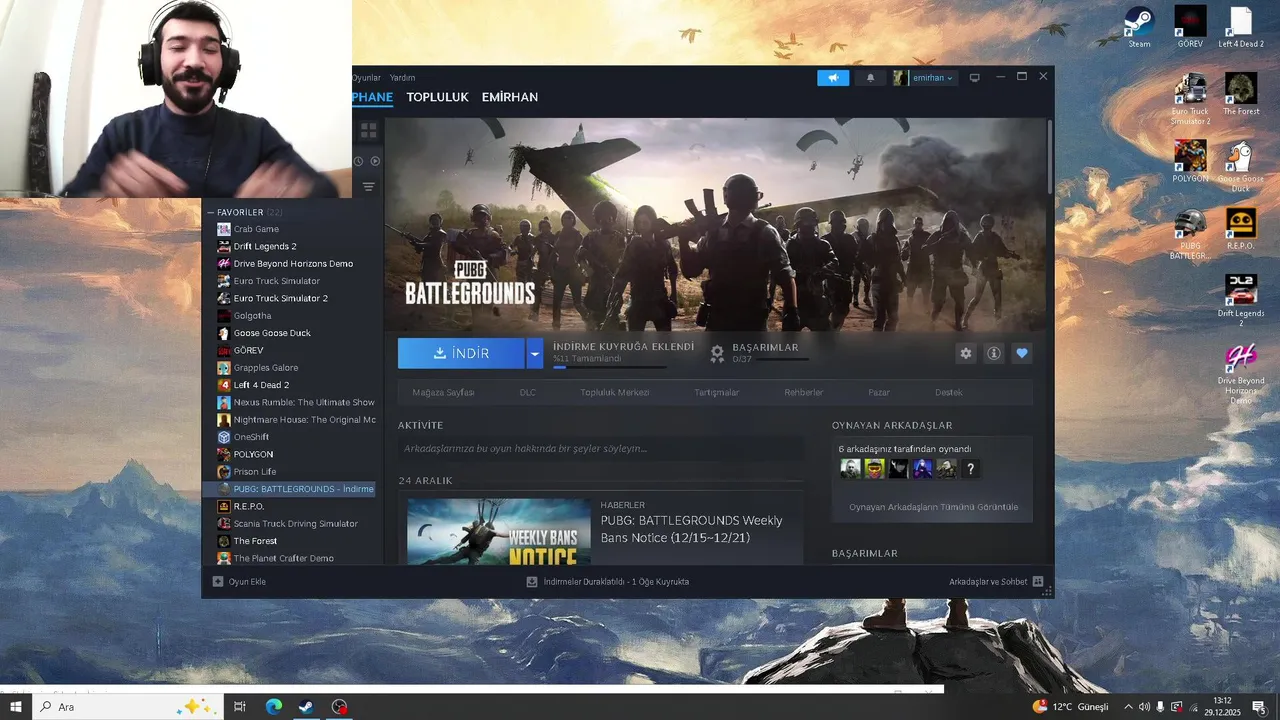Image resolution: width=1280 pixels, height=720 pixels.
Task: Open PUBG Weekly Bans Notice news title
Action: pyautogui.click(x=692, y=529)
